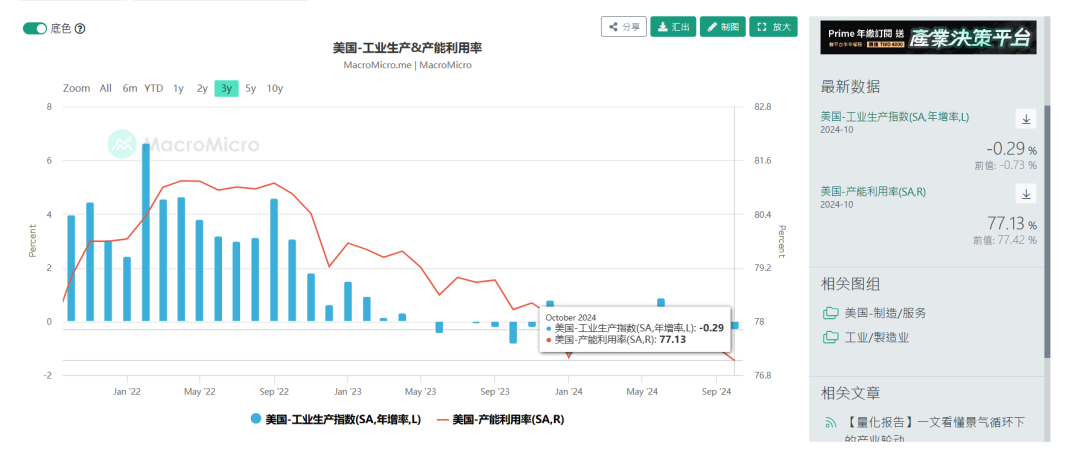Select the 5y zoom range

tap(251, 88)
